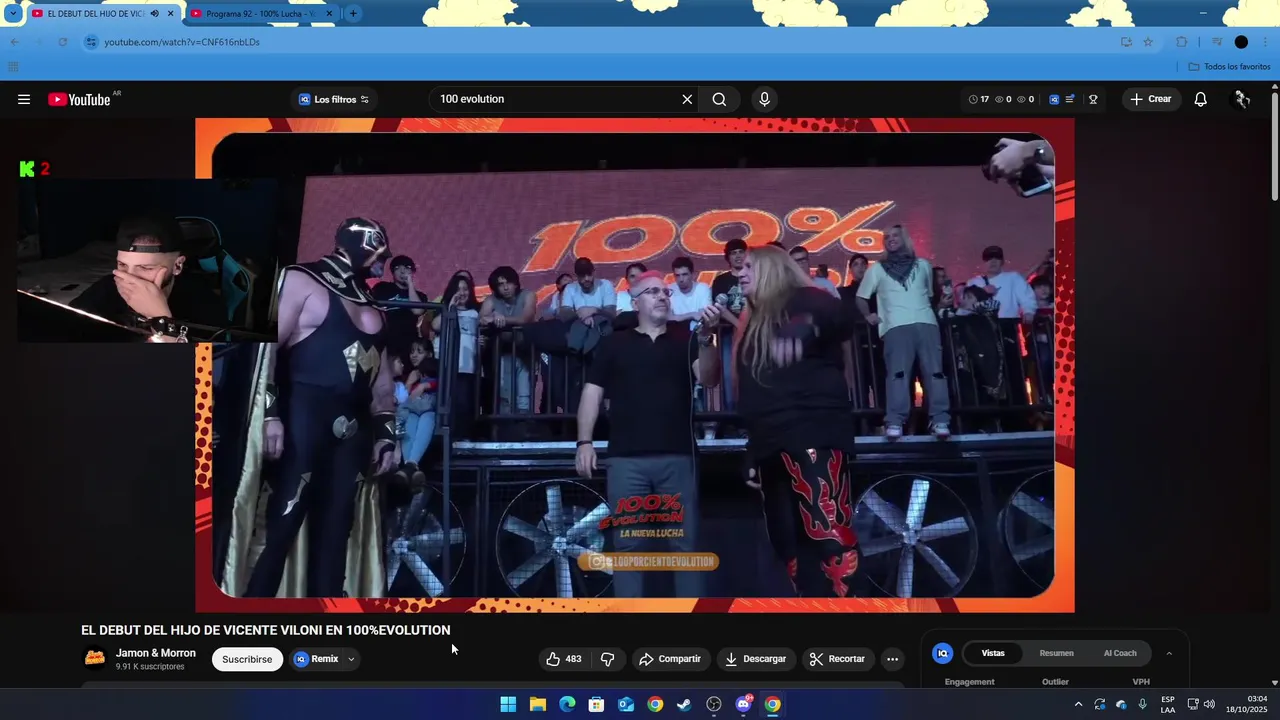The image size is (1280, 720).
Task: Open the Chrome profile black circle
Action: click(1241, 42)
